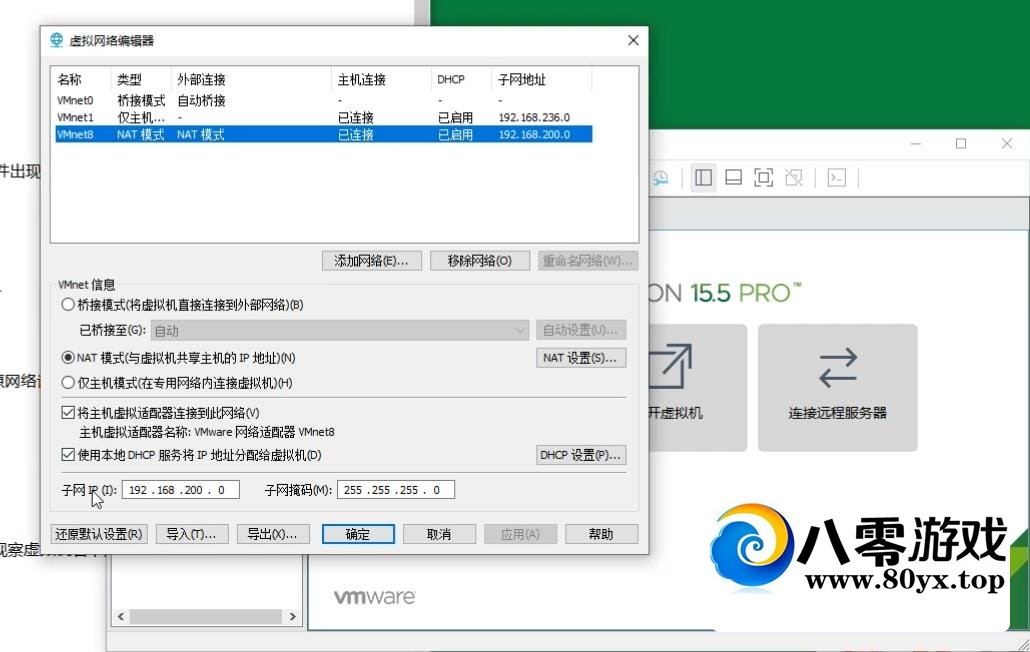
Task: Click left arrow of VMware library horizontal scrollbar
Action: 121,617
